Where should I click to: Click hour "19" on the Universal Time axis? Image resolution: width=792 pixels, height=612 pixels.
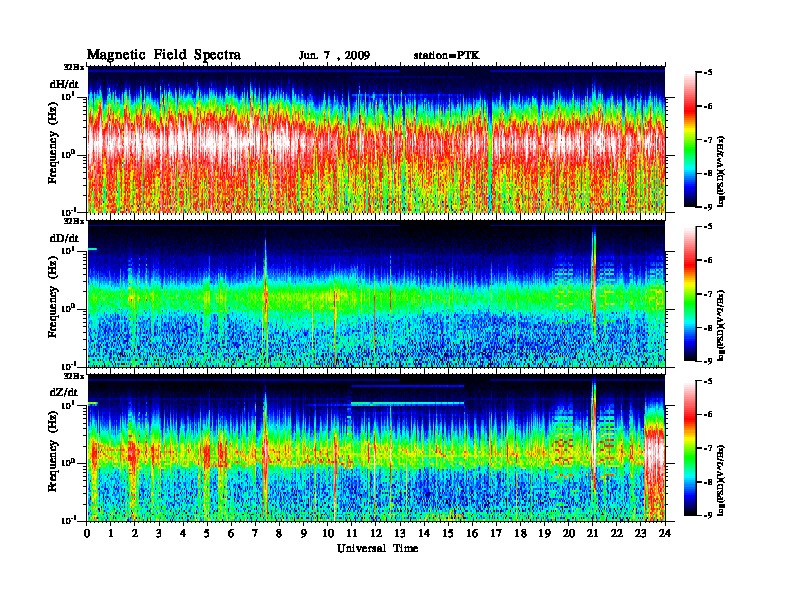[x=544, y=533]
